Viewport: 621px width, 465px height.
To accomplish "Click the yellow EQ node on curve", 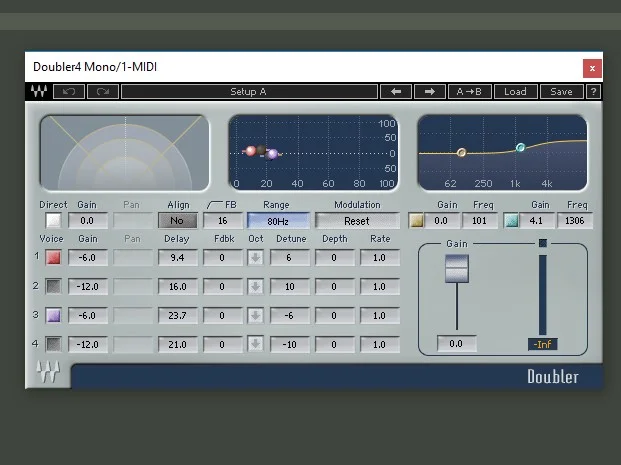I will tap(461, 152).
